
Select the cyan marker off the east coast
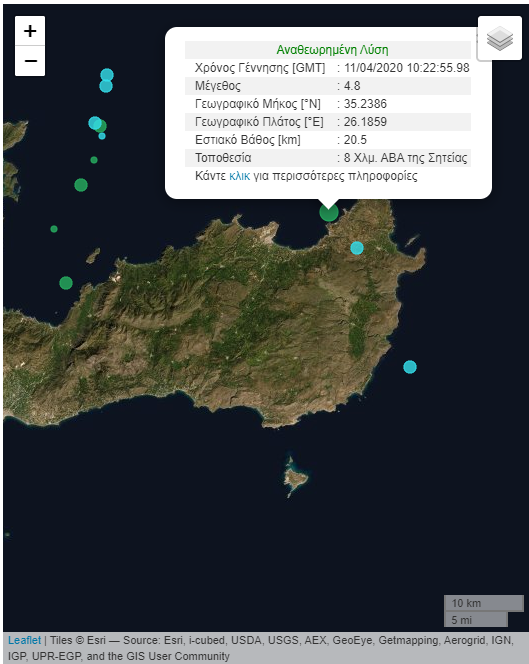pos(410,367)
